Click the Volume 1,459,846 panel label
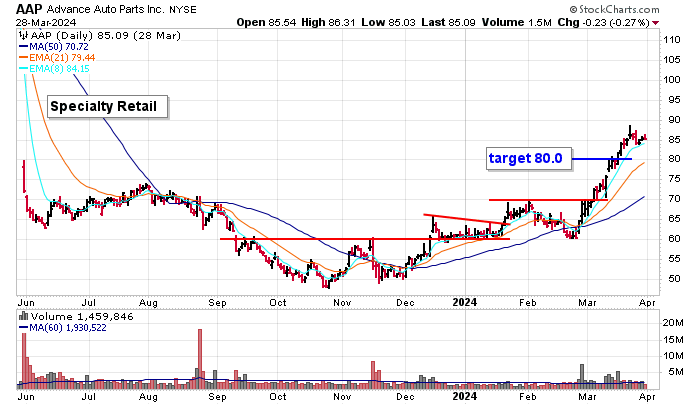This screenshot has width=700, height=405. (x=82, y=317)
